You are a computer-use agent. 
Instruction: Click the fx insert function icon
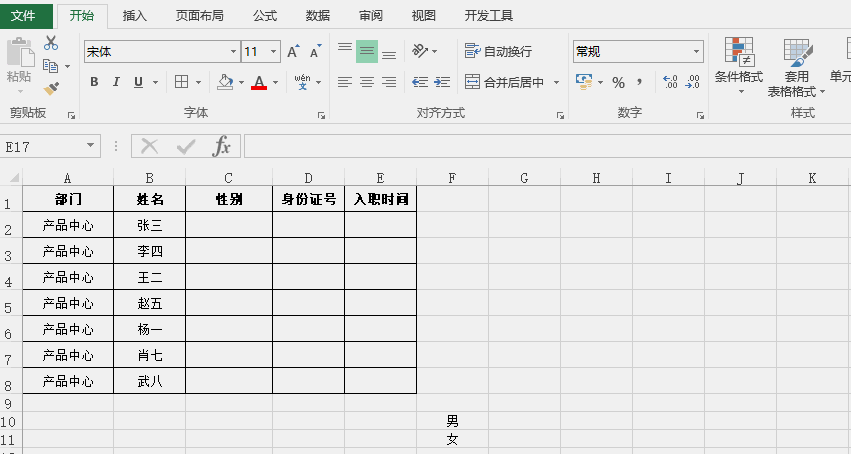point(221,146)
